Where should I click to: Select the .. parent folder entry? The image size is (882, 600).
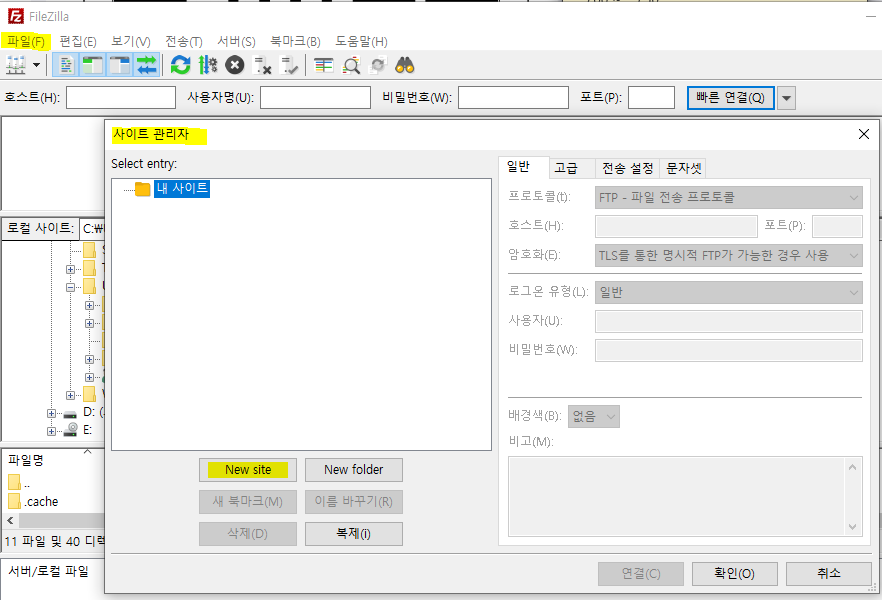coord(20,483)
